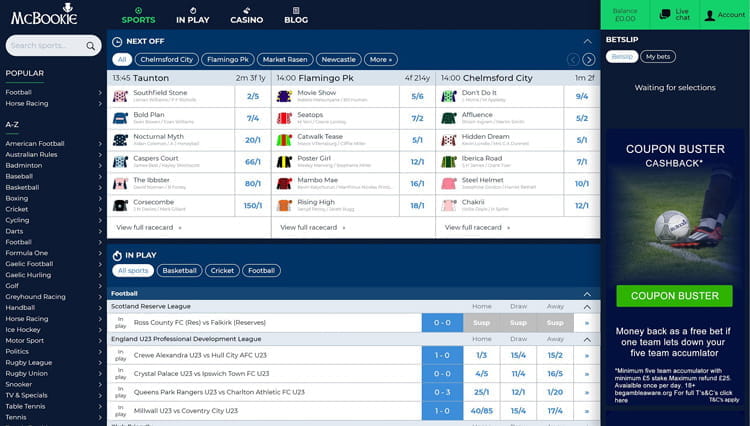Collapse the in-play Football section
Image resolution: width=750 pixels, height=426 pixels.
pos(587,294)
